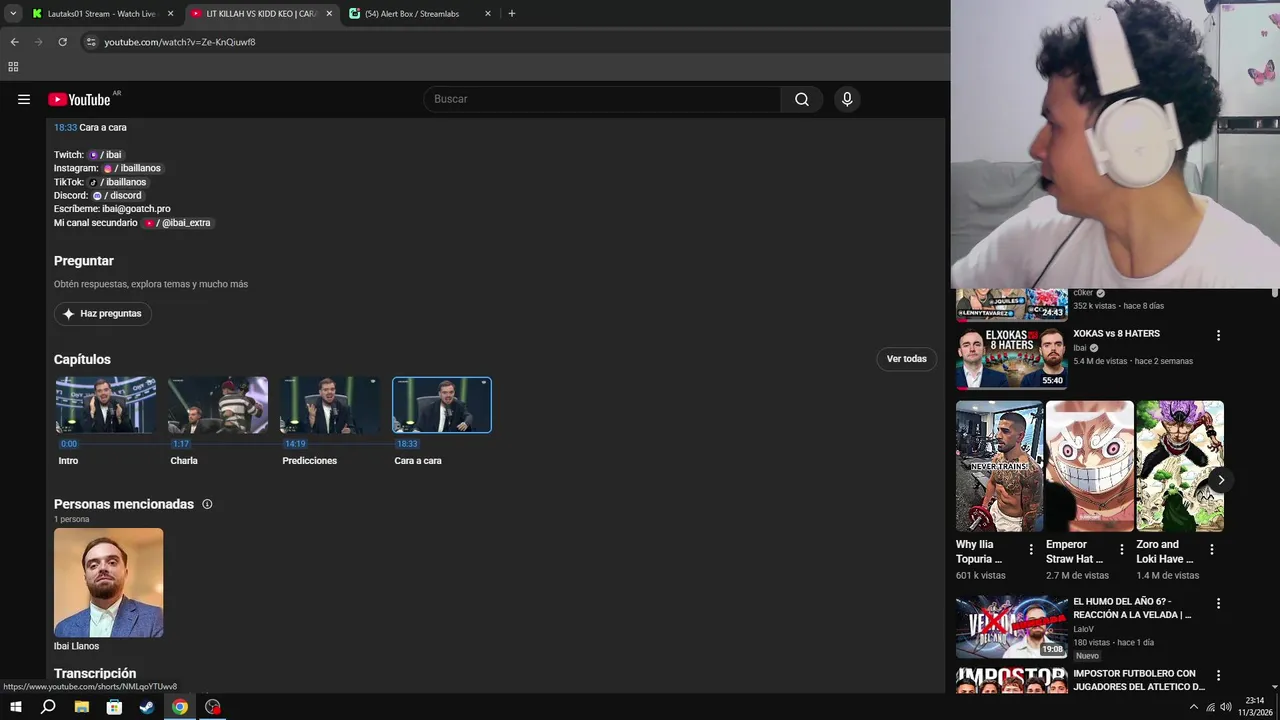Open site information icon in address bar
The image size is (1280, 720).
[91, 42]
